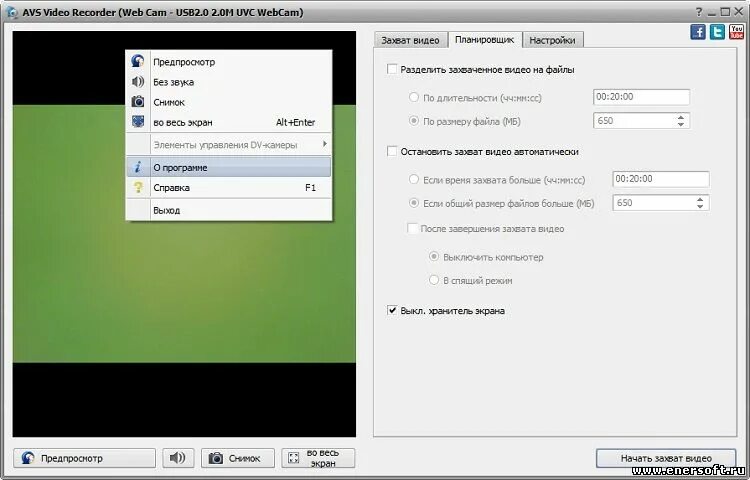Increase total files size stepper up

tap(700, 199)
